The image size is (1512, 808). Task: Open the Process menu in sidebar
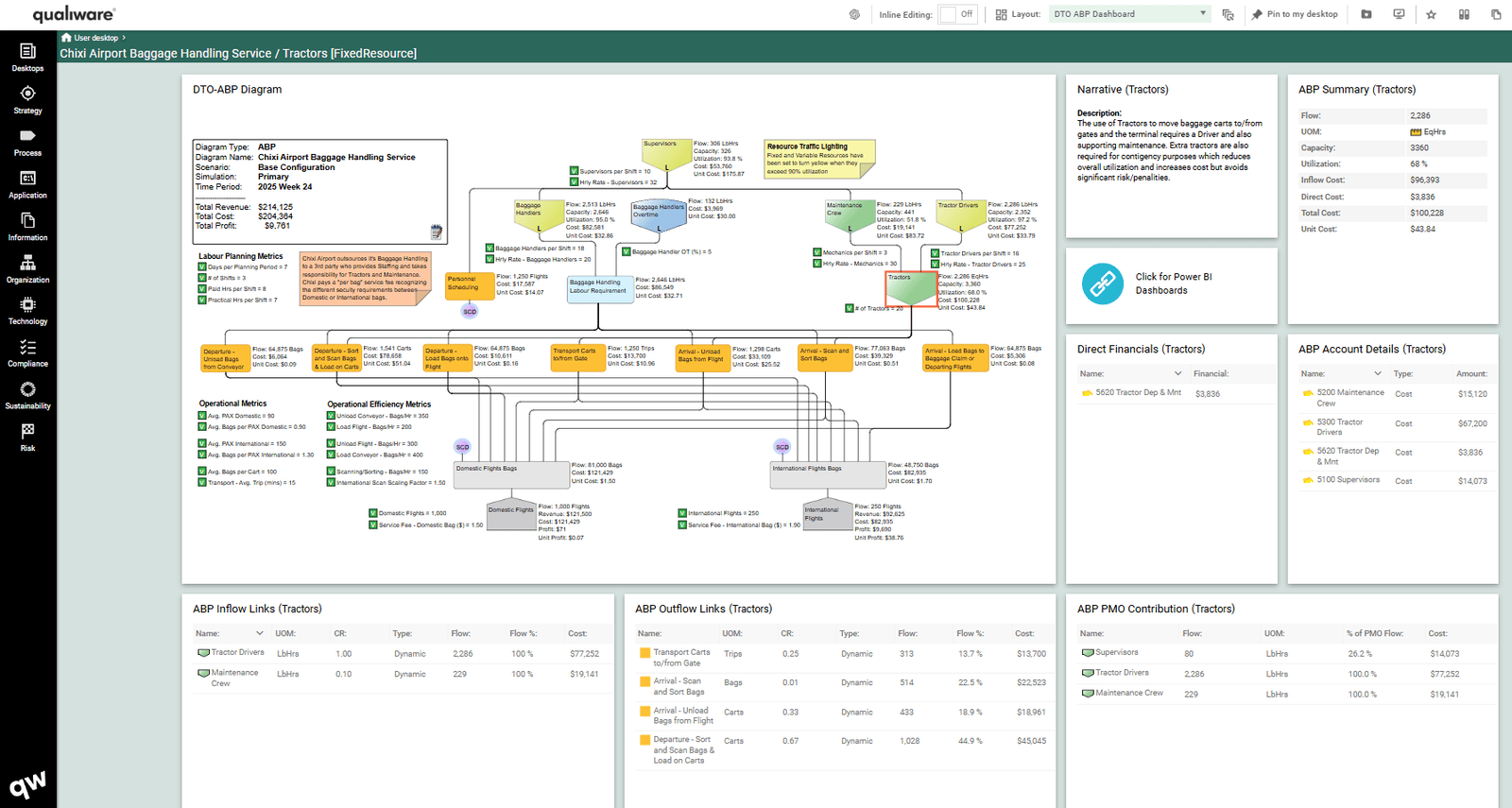coord(27,142)
